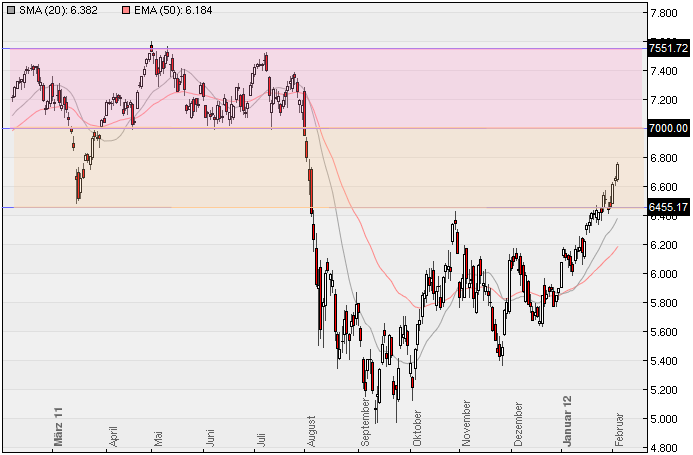693x455 pixels.
Task: Click the Dezember date axis label
Action: tap(518, 424)
